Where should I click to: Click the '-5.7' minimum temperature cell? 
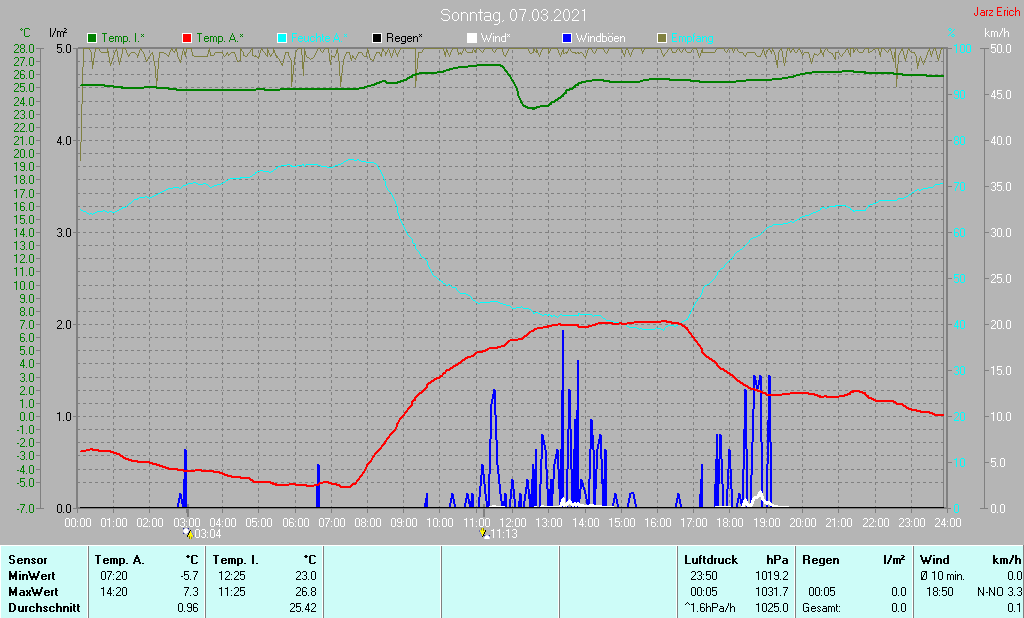coord(189,576)
